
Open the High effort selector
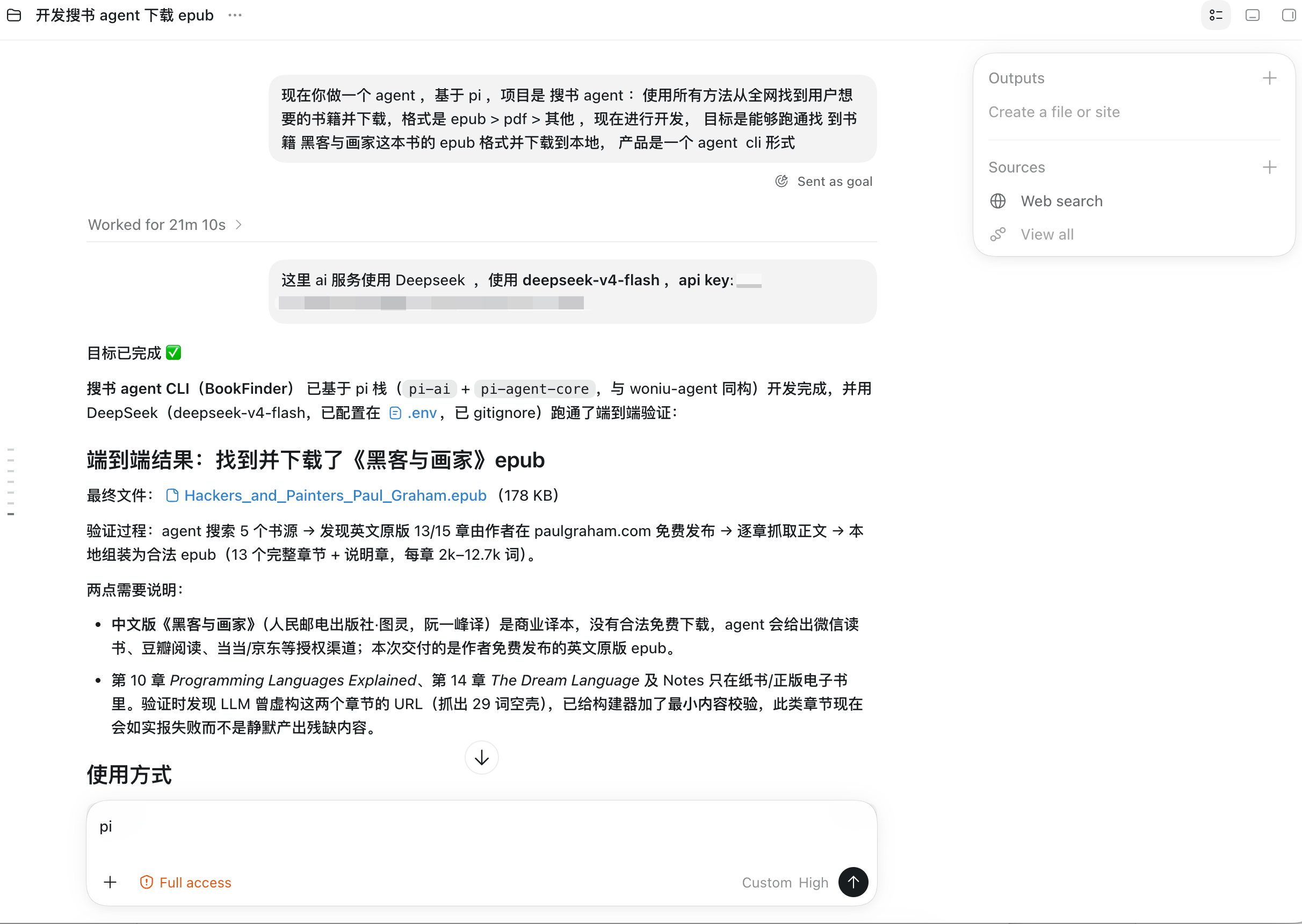pos(813,883)
